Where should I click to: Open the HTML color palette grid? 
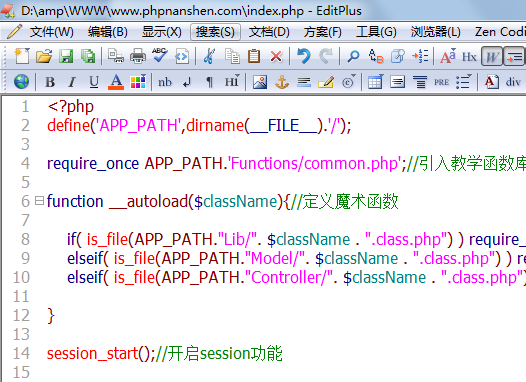(x=138, y=82)
